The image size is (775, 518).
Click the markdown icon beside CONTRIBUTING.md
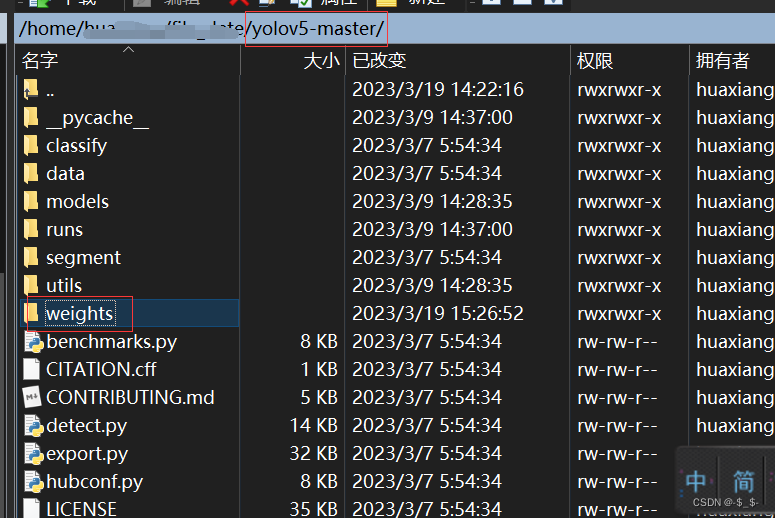click(x=32, y=397)
